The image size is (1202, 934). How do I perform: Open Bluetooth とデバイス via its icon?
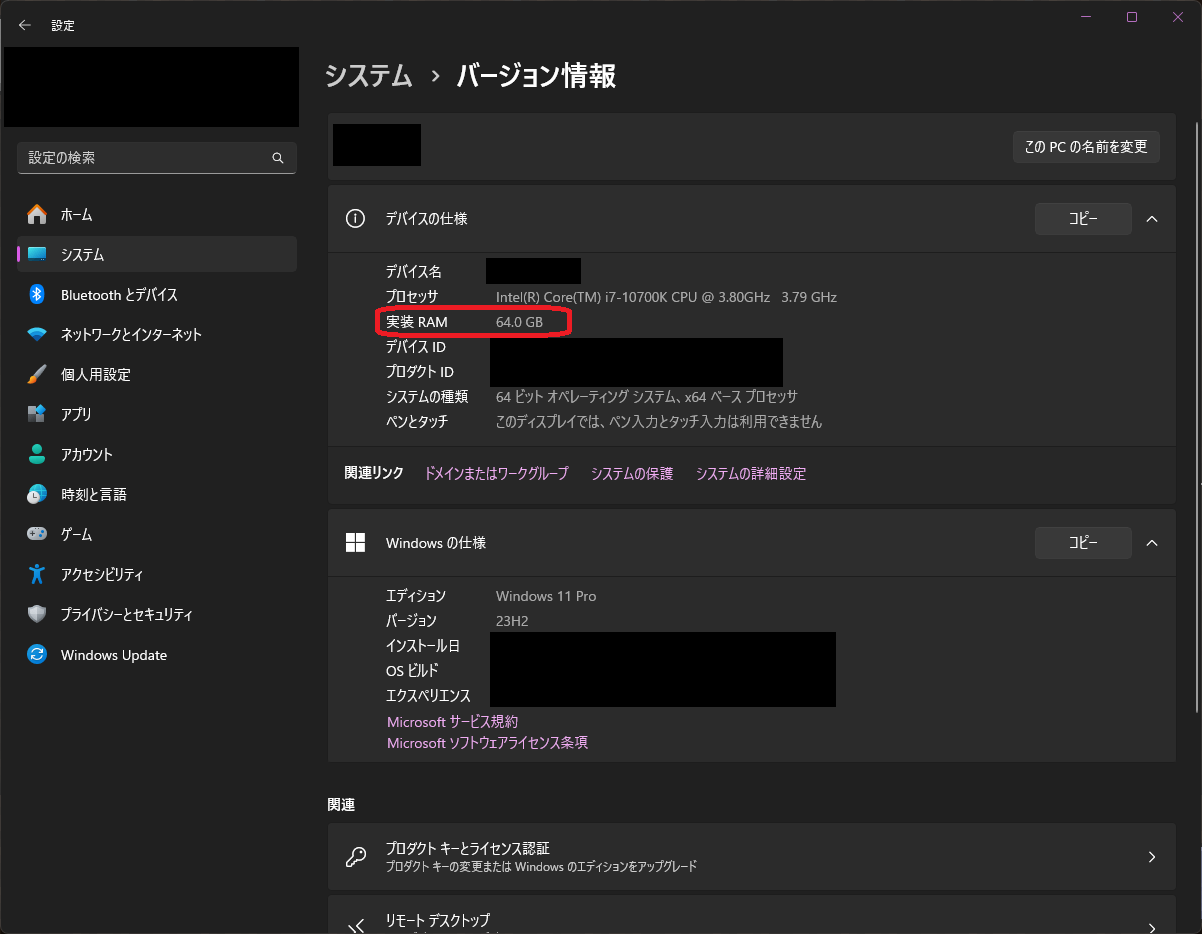[x=37, y=295]
